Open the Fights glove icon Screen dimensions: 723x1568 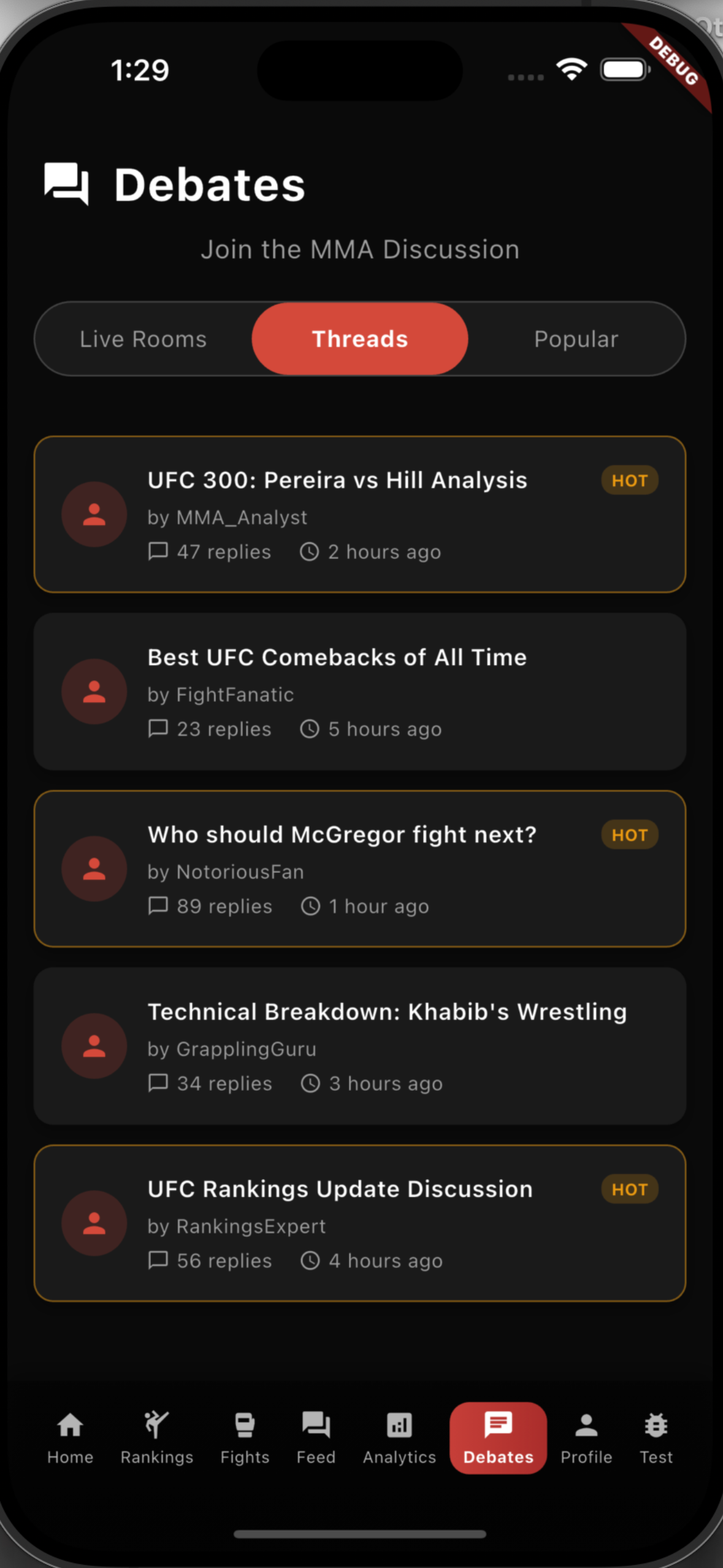coord(245,1426)
